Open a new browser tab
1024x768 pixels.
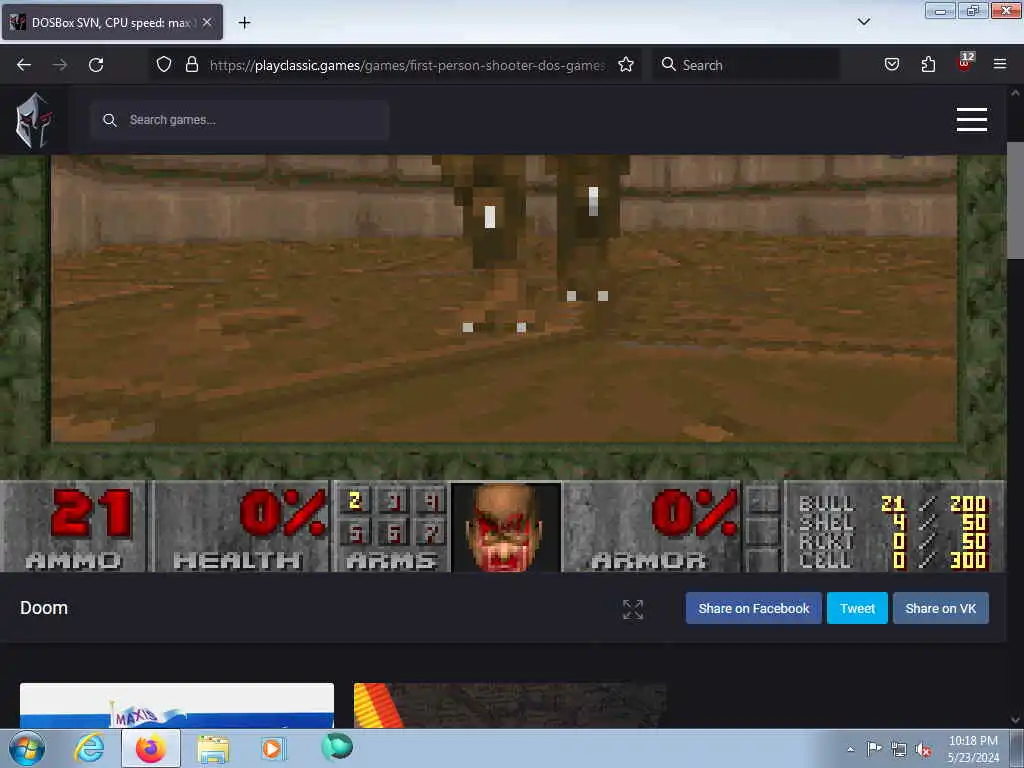pyautogui.click(x=244, y=23)
